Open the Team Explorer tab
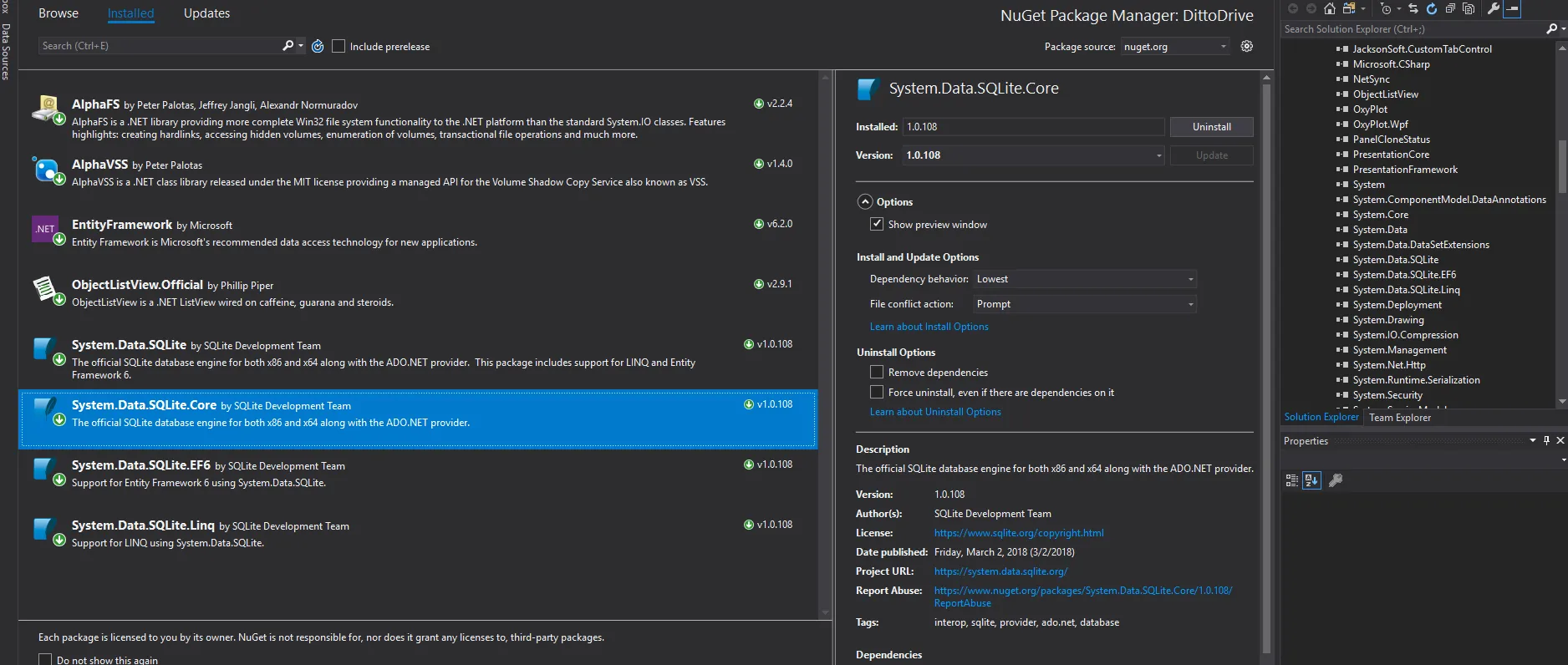 pyautogui.click(x=1399, y=418)
